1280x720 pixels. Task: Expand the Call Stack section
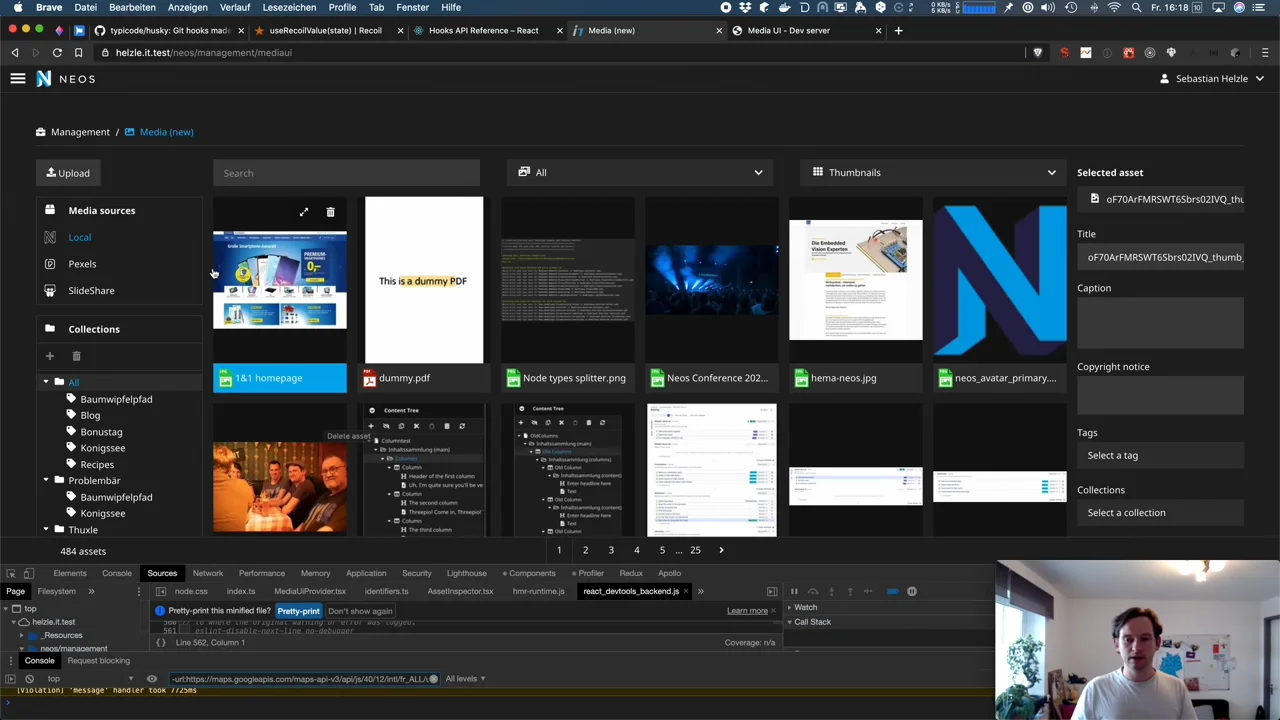pos(811,622)
